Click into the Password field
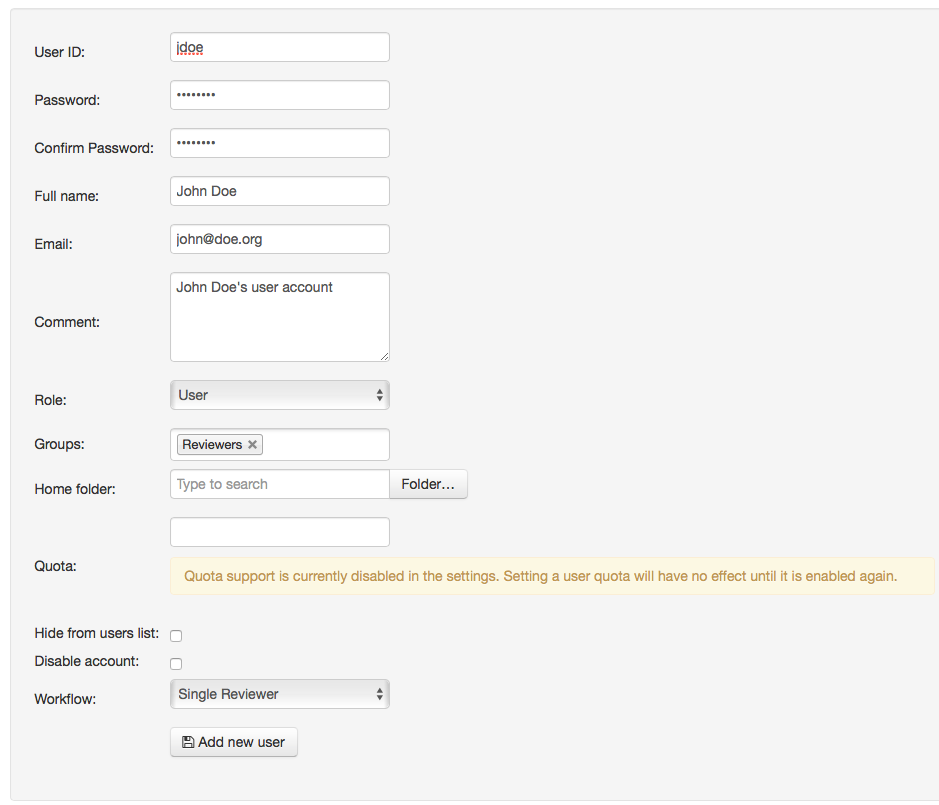This screenshot has width=939, height=805. click(279, 95)
